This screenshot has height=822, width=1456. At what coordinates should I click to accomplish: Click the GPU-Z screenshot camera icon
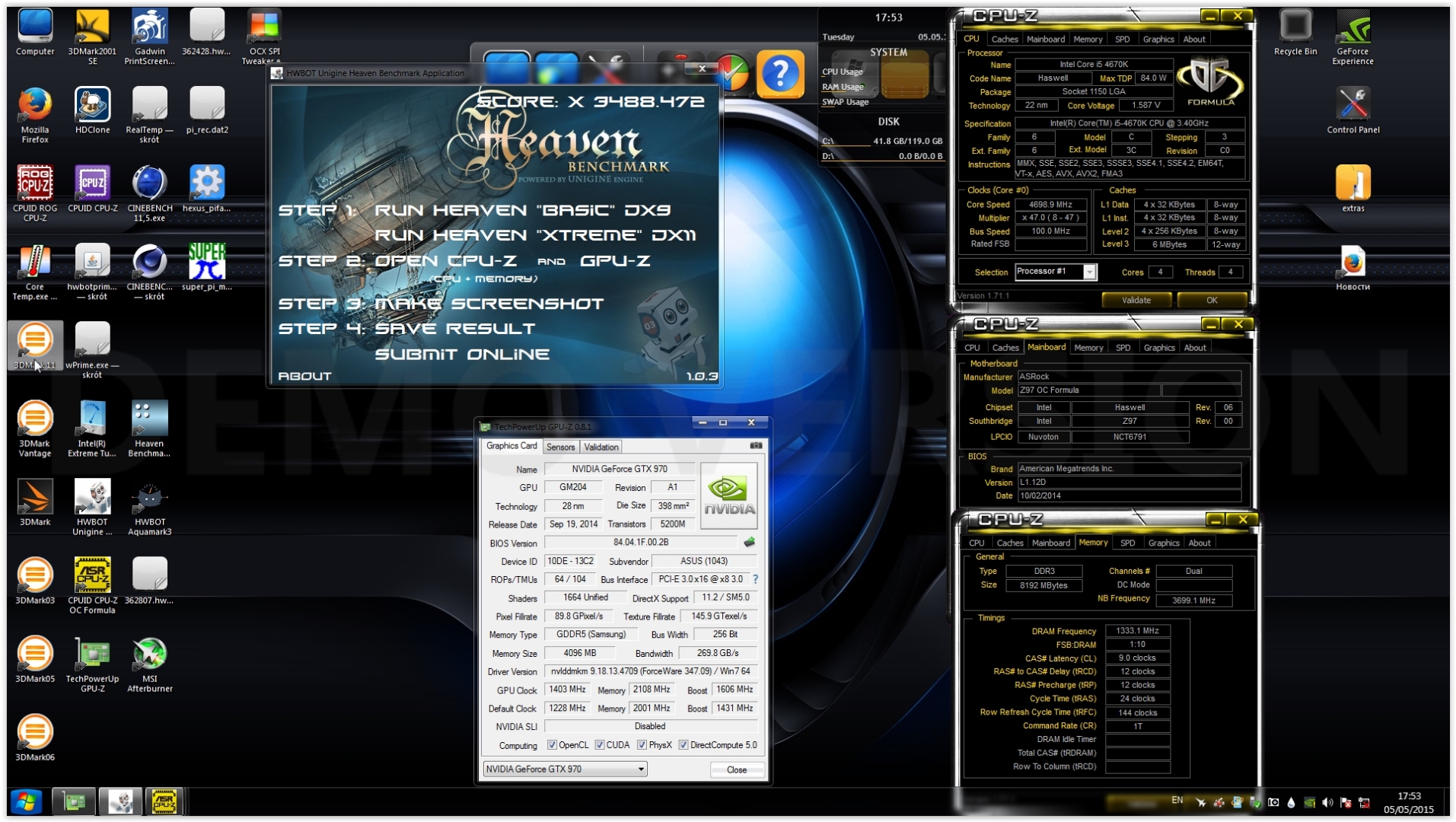tap(756, 446)
